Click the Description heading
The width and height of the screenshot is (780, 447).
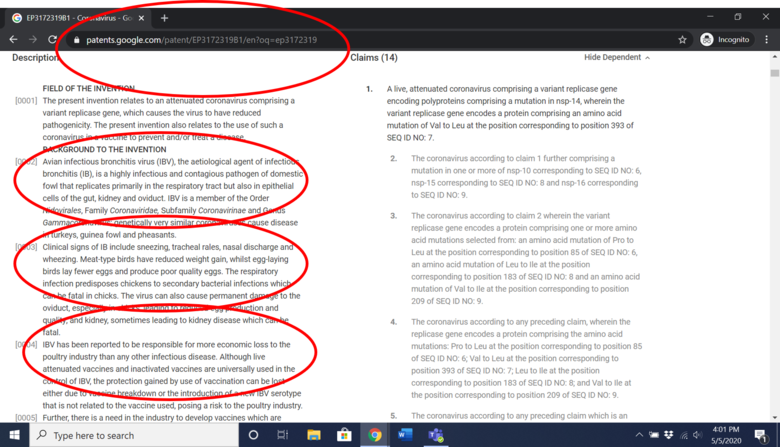coord(35,58)
